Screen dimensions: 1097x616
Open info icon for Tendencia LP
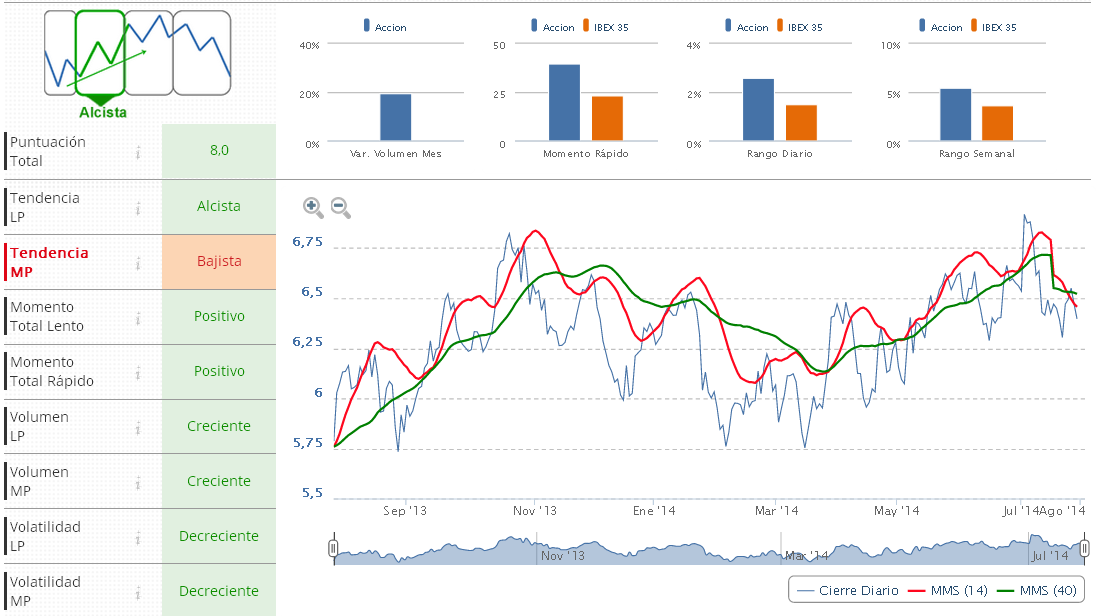click(138, 207)
